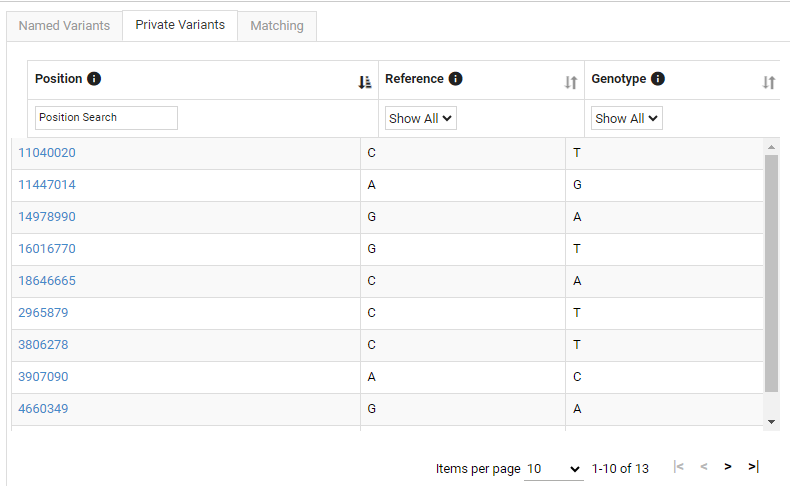This screenshot has height=486, width=790.
Task: Click the Reference column info icon
Action: pos(455,79)
